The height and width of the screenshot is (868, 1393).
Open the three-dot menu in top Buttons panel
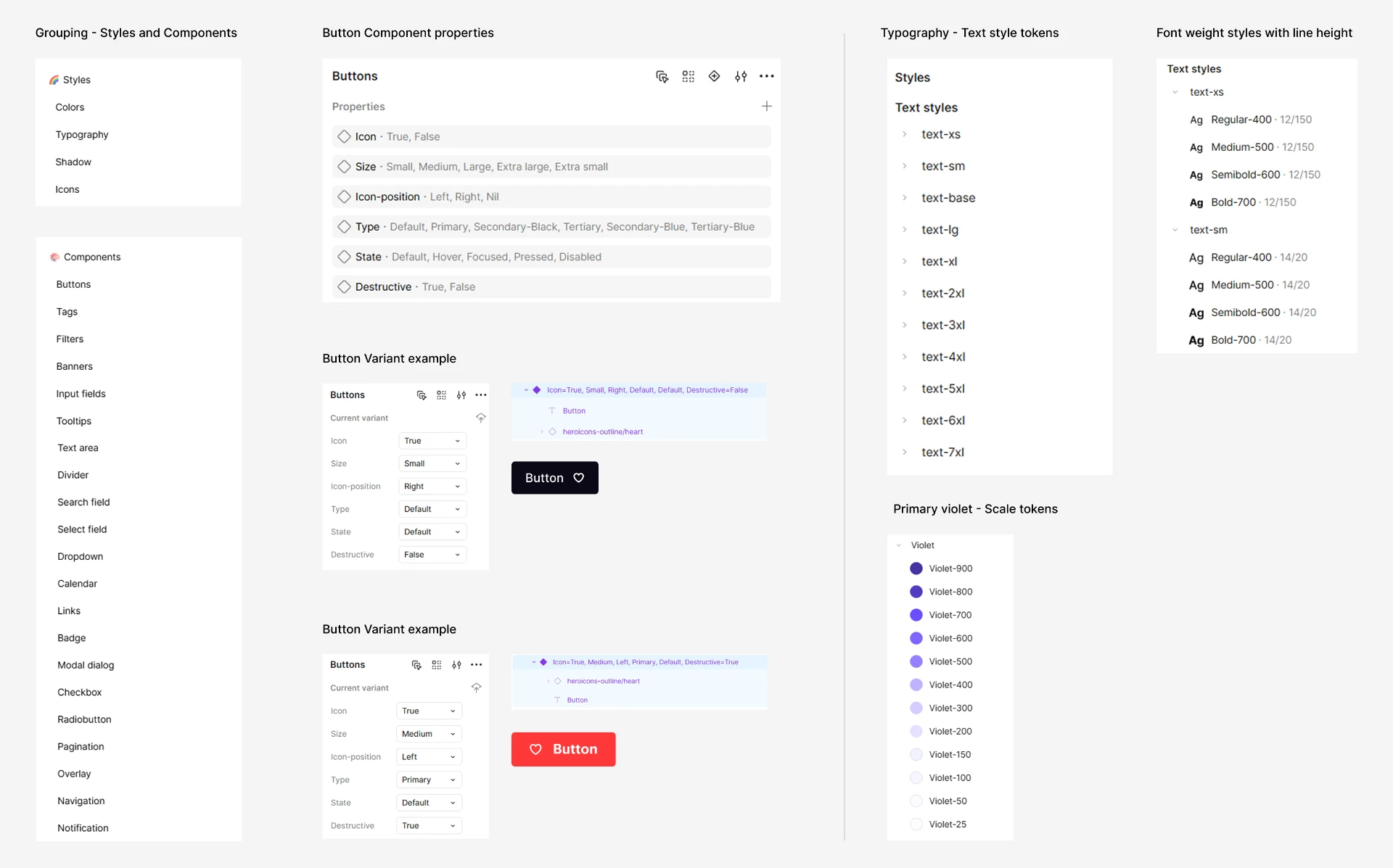point(766,76)
